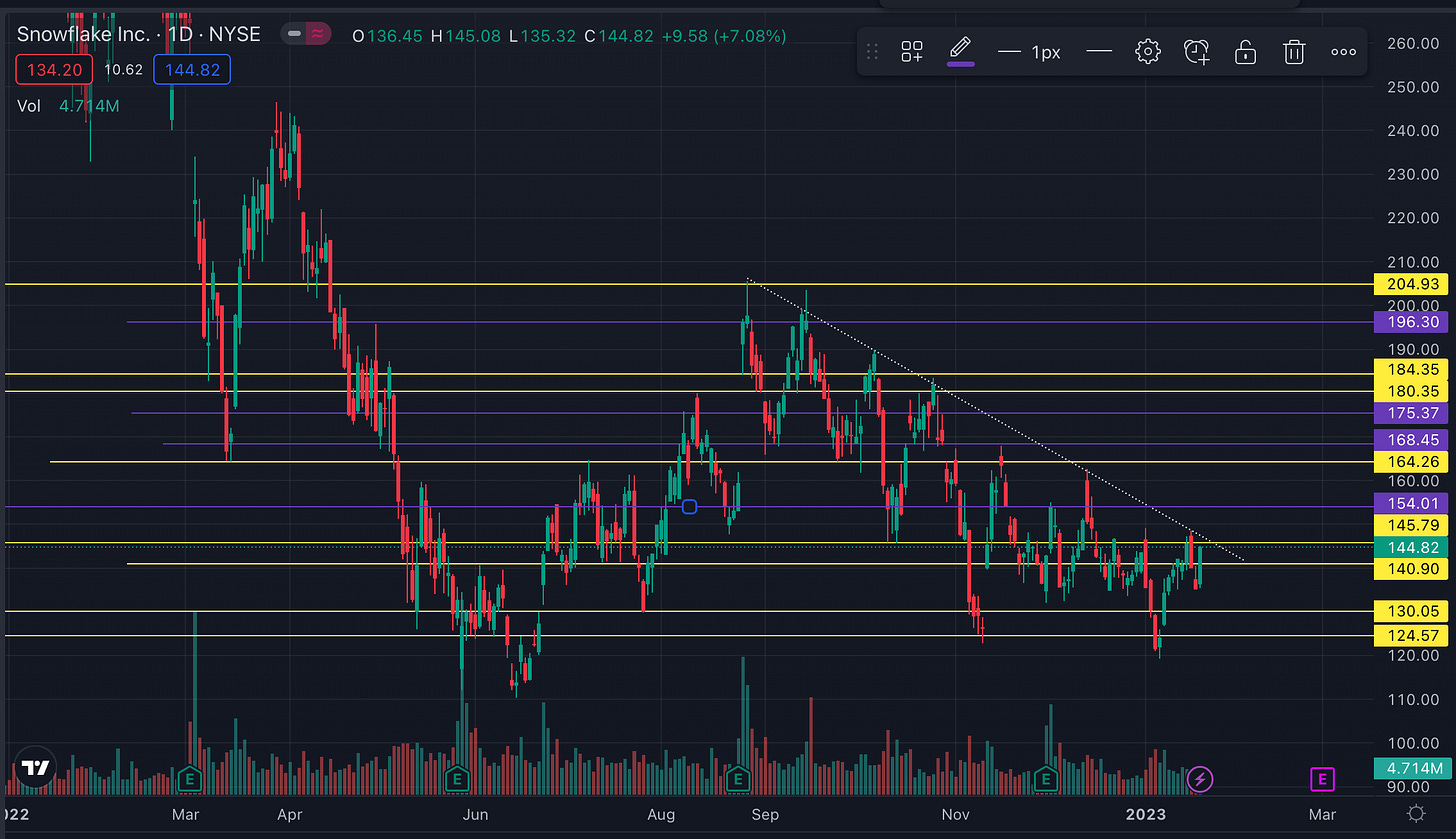
Task: Select the 154.01 purple price label
Action: click(1412, 503)
